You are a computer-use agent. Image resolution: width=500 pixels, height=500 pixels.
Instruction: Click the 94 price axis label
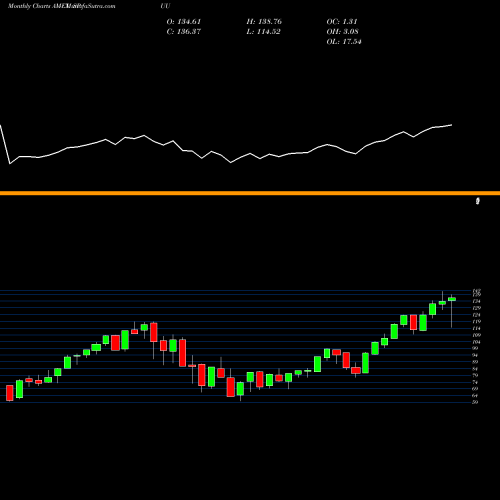coord(475,355)
